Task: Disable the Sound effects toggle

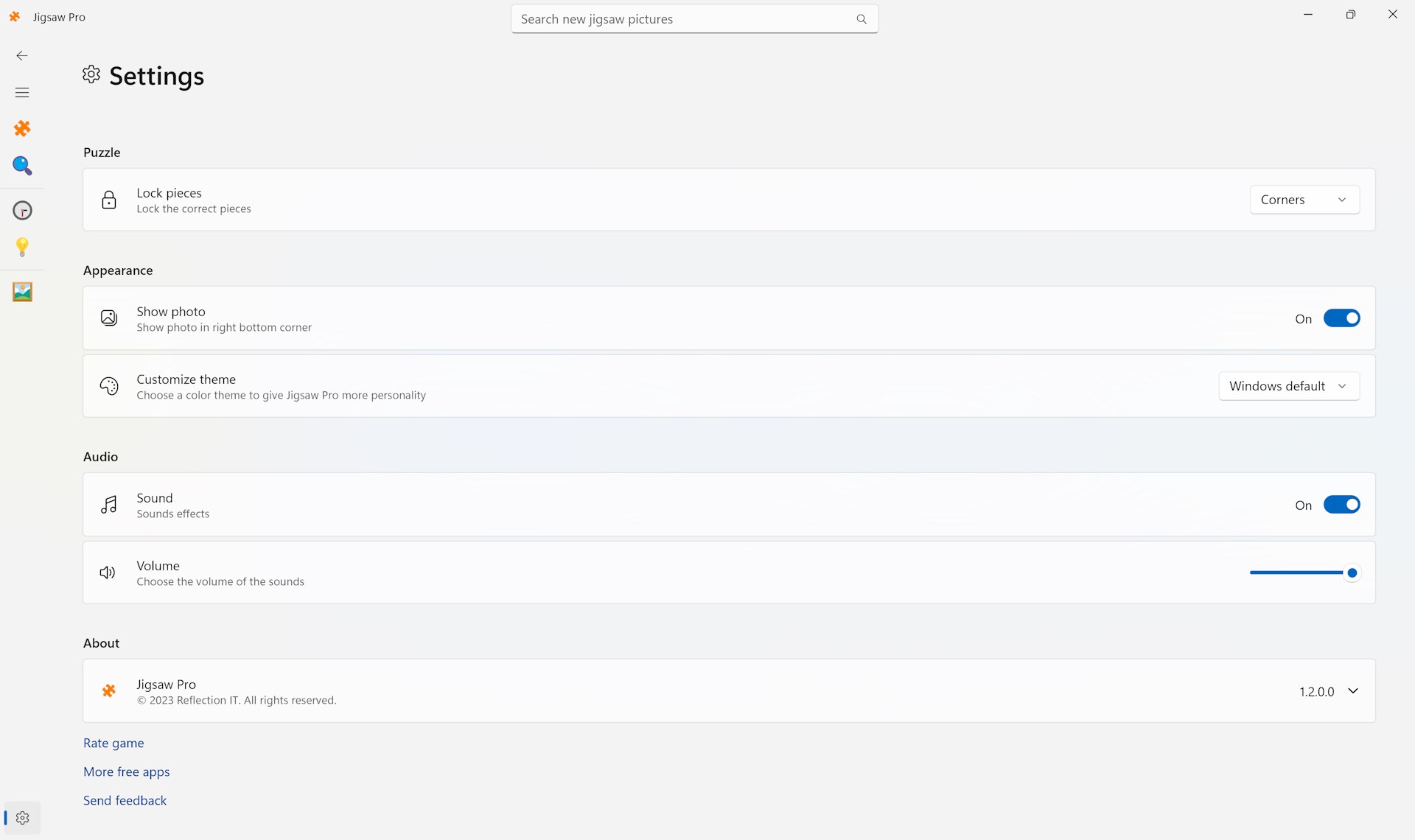Action: point(1341,505)
